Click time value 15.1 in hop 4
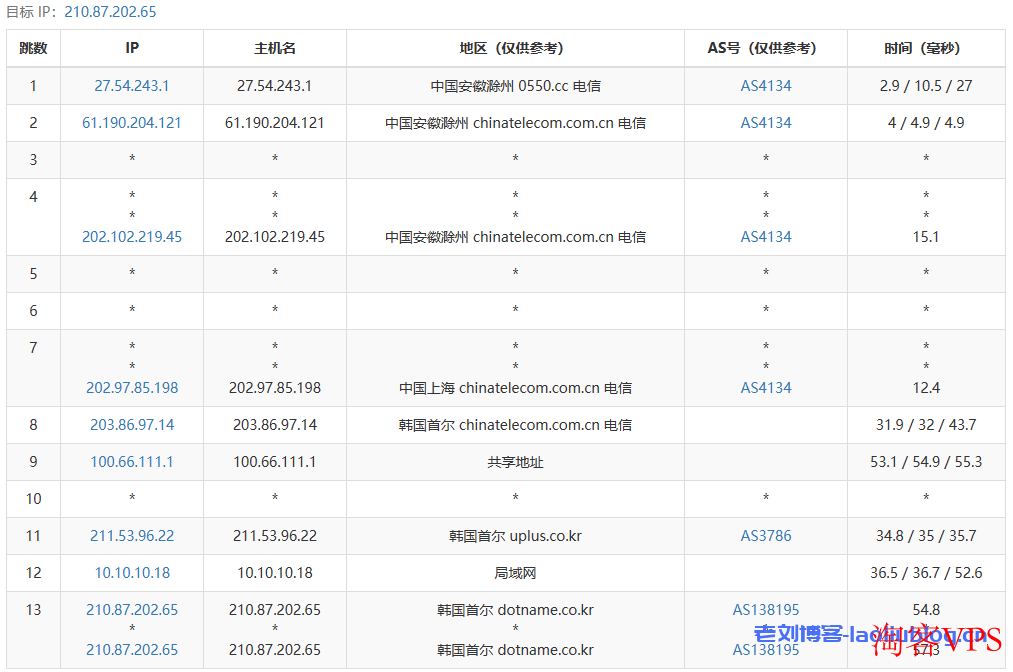Viewport: 1013px width, 672px height. (926, 236)
